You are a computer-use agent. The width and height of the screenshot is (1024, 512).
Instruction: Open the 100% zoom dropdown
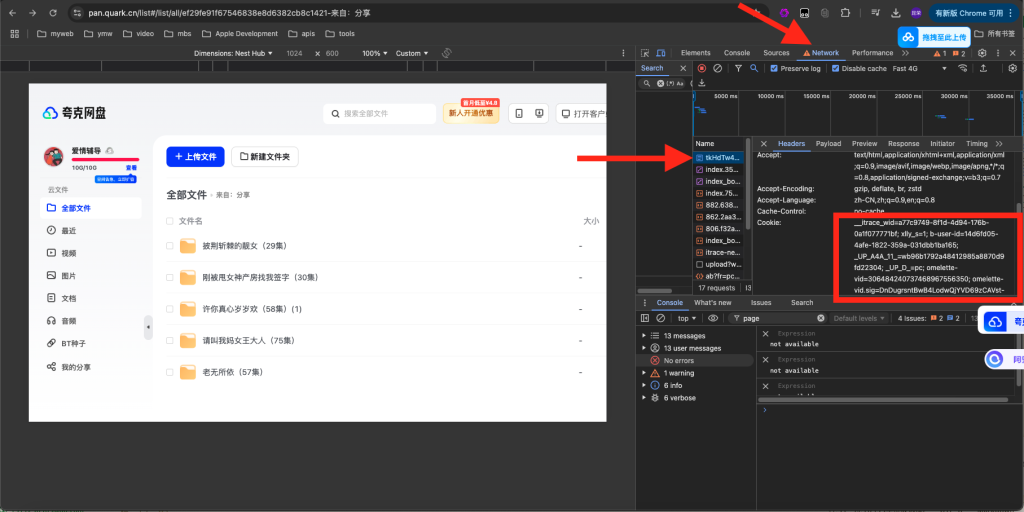pos(375,53)
